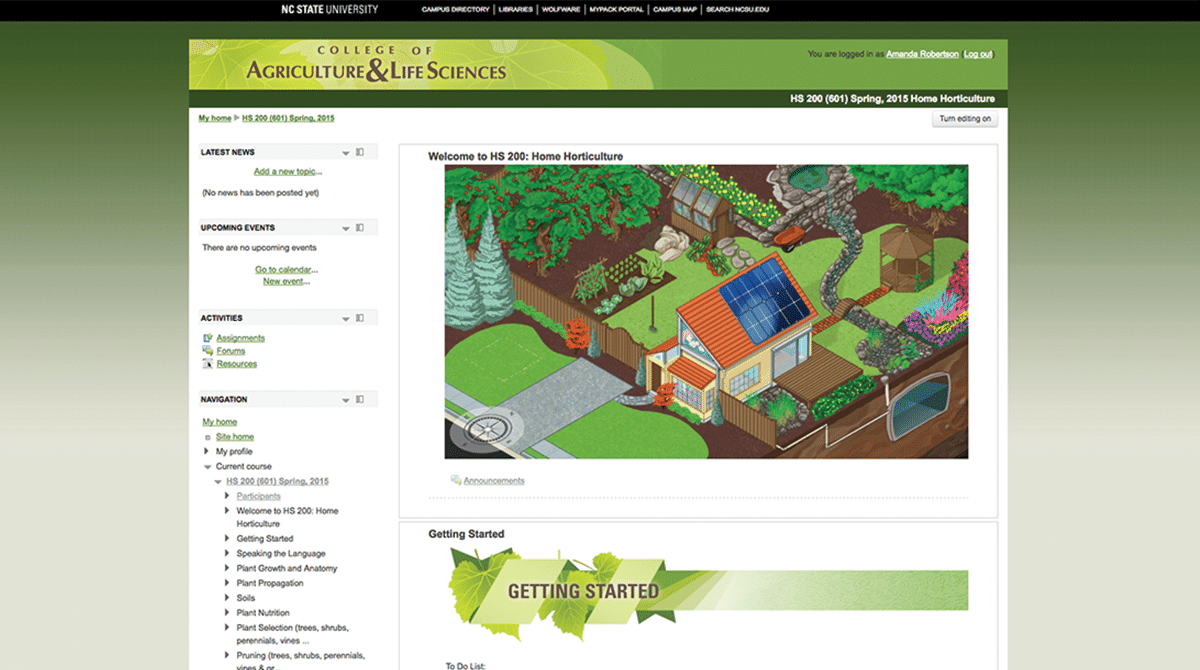Dock the Activities block
Screen dimensions: 1200x670
click(x=360, y=318)
